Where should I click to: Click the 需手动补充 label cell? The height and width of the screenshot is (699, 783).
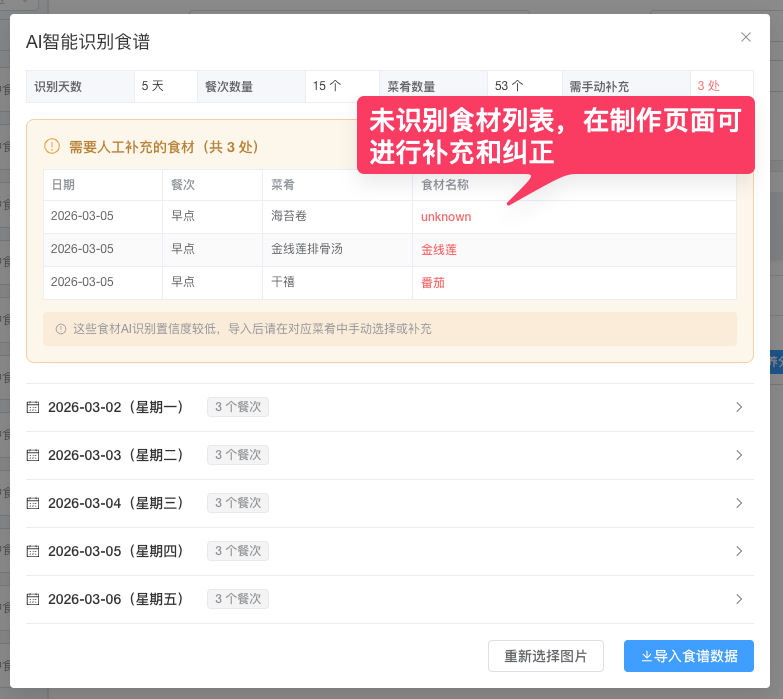click(626, 86)
